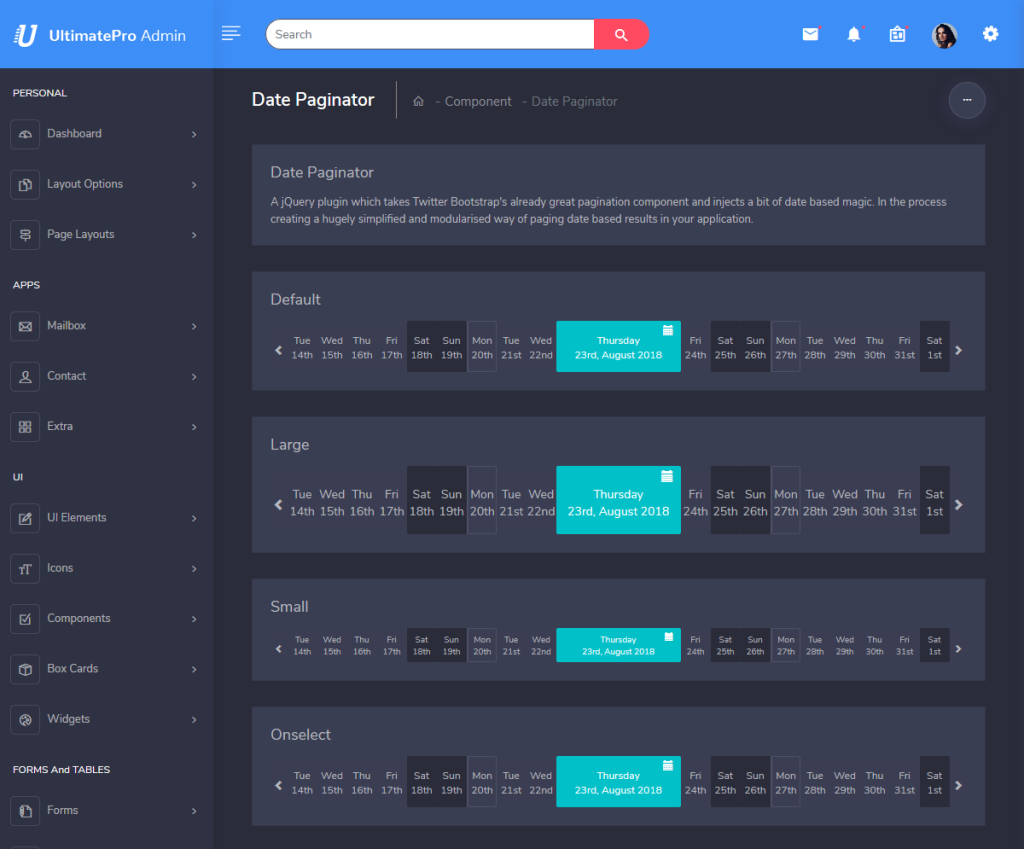Expand the Extra chevron
Screen dimensions: 1024x849
click(x=194, y=427)
